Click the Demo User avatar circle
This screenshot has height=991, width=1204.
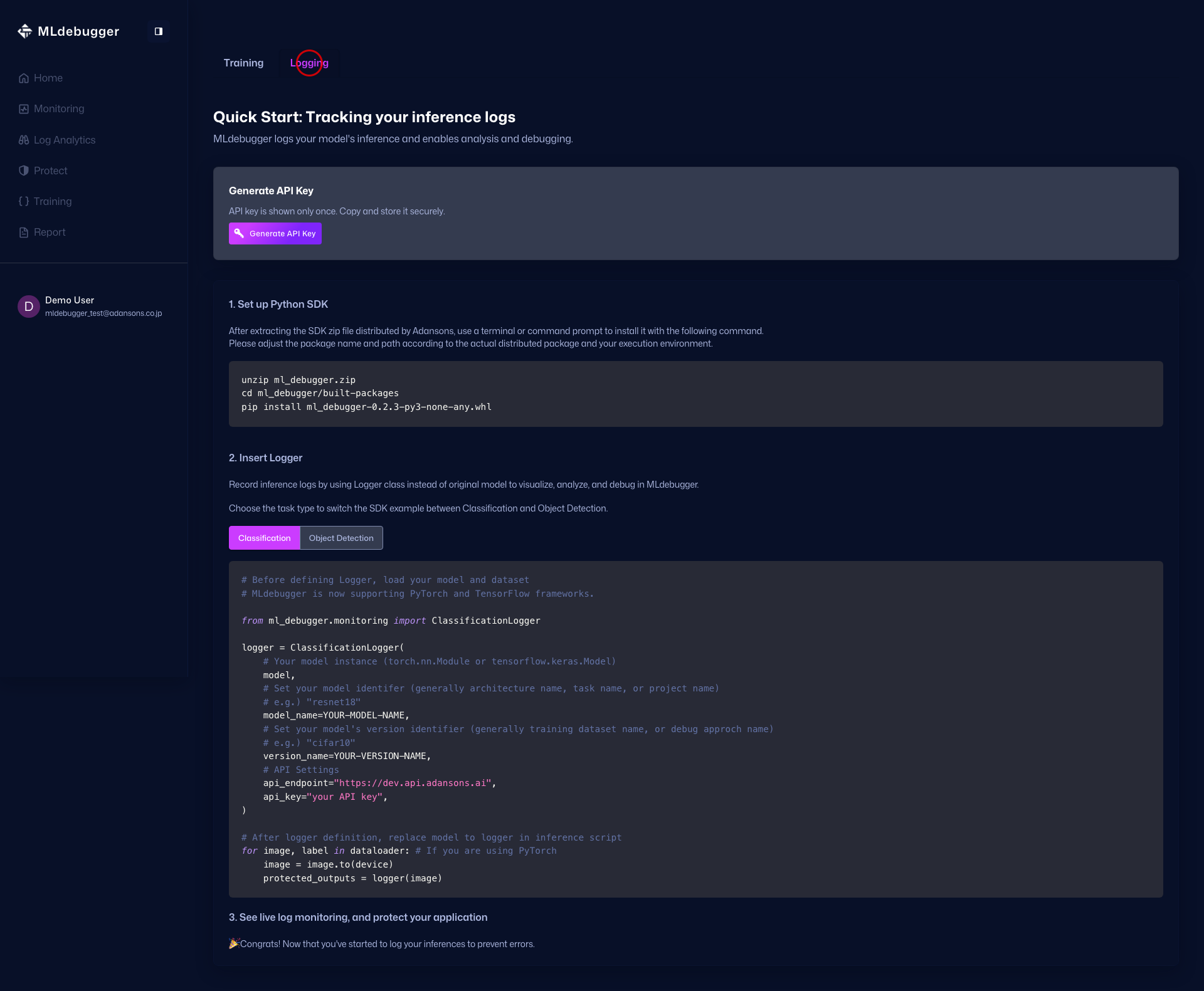[29, 307]
